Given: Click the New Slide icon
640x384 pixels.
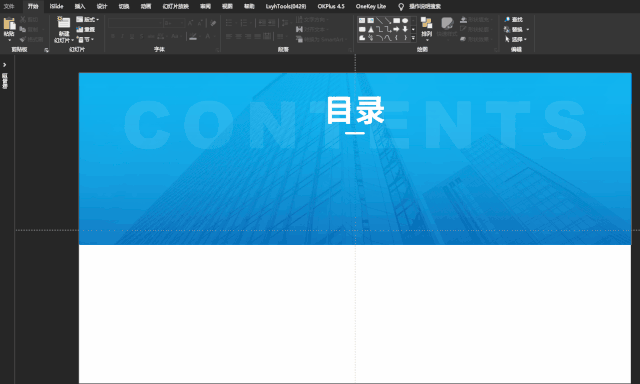Looking at the screenshot, I should click(x=64, y=23).
